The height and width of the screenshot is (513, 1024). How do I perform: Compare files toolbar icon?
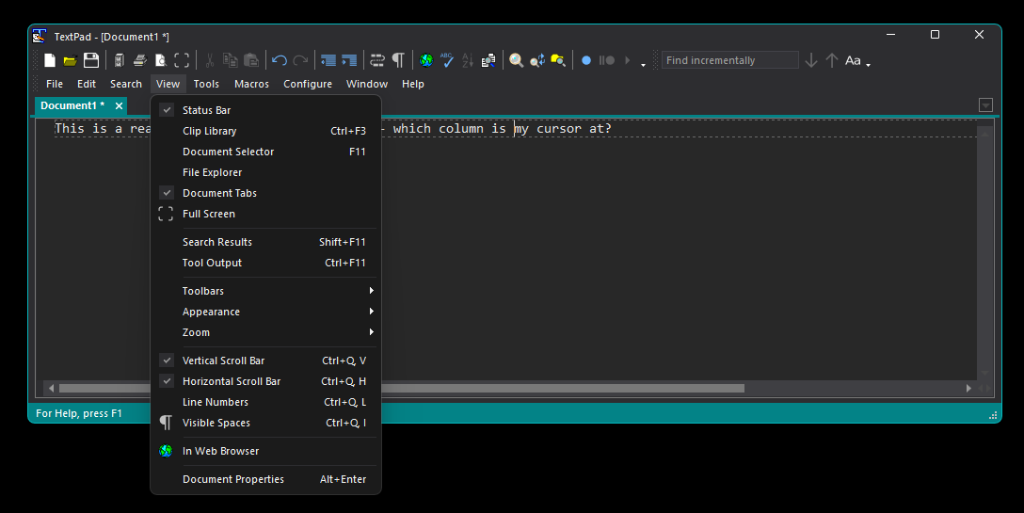click(x=488, y=60)
